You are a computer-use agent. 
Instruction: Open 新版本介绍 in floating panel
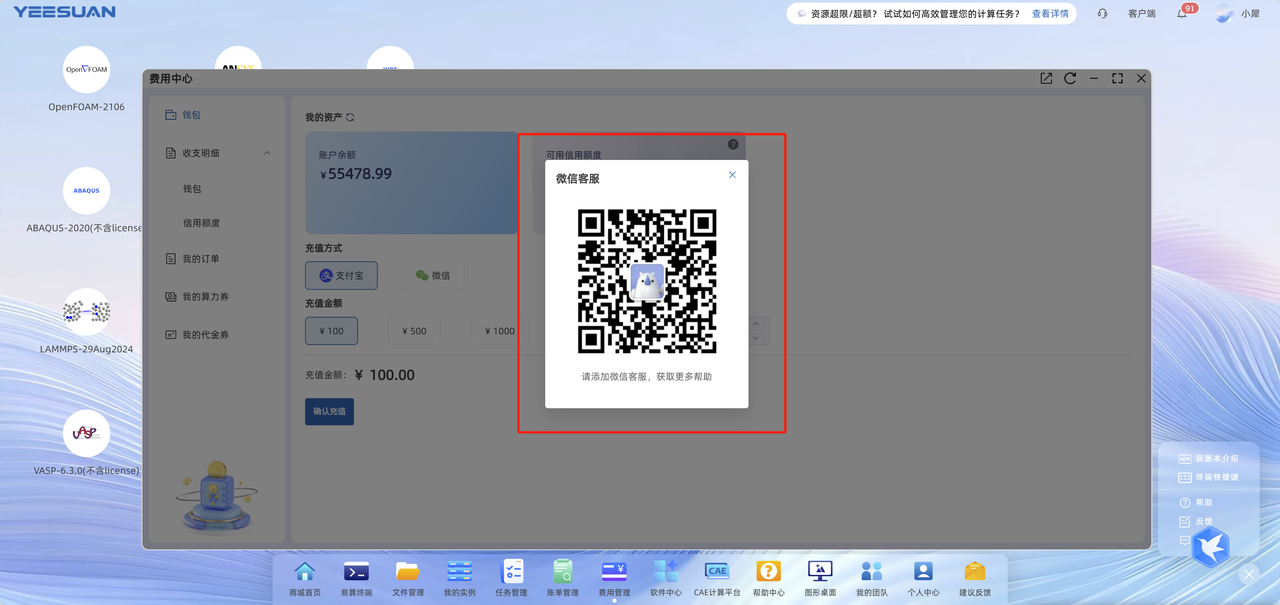pyautogui.click(x=1209, y=458)
